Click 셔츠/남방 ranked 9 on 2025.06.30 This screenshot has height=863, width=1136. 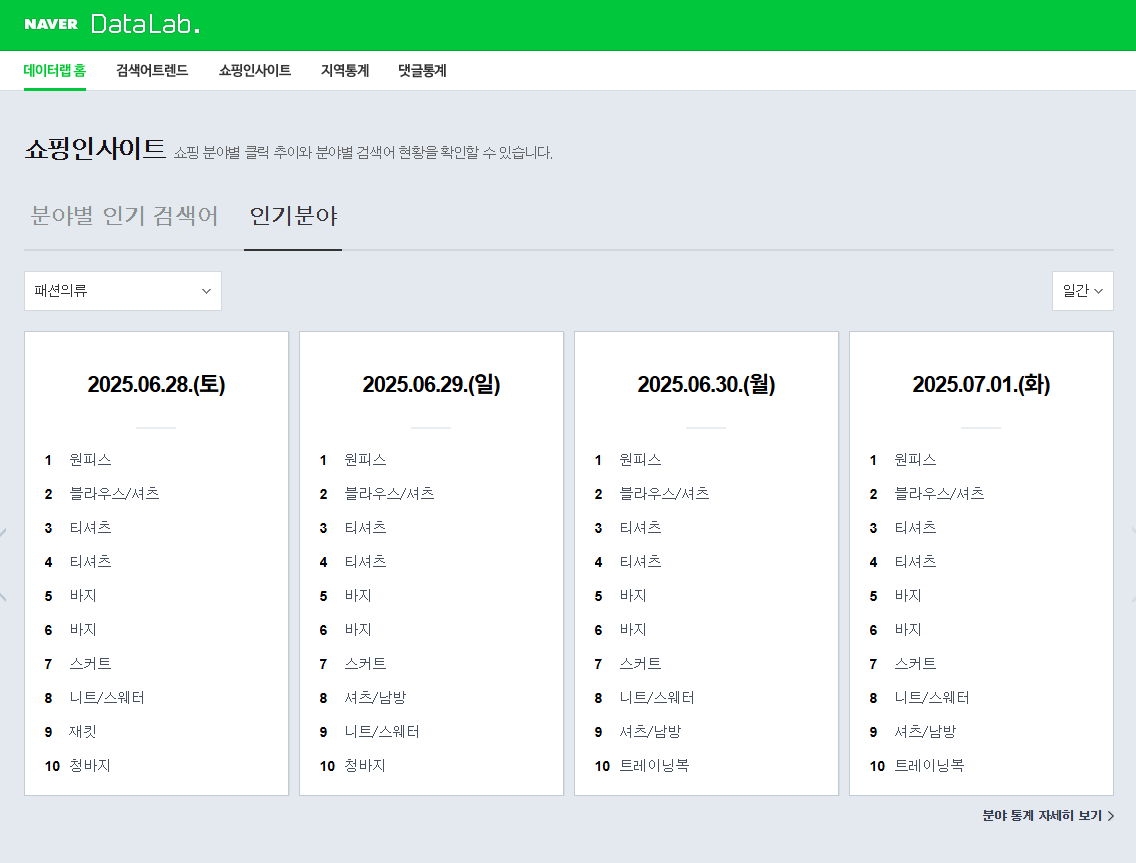650,732
